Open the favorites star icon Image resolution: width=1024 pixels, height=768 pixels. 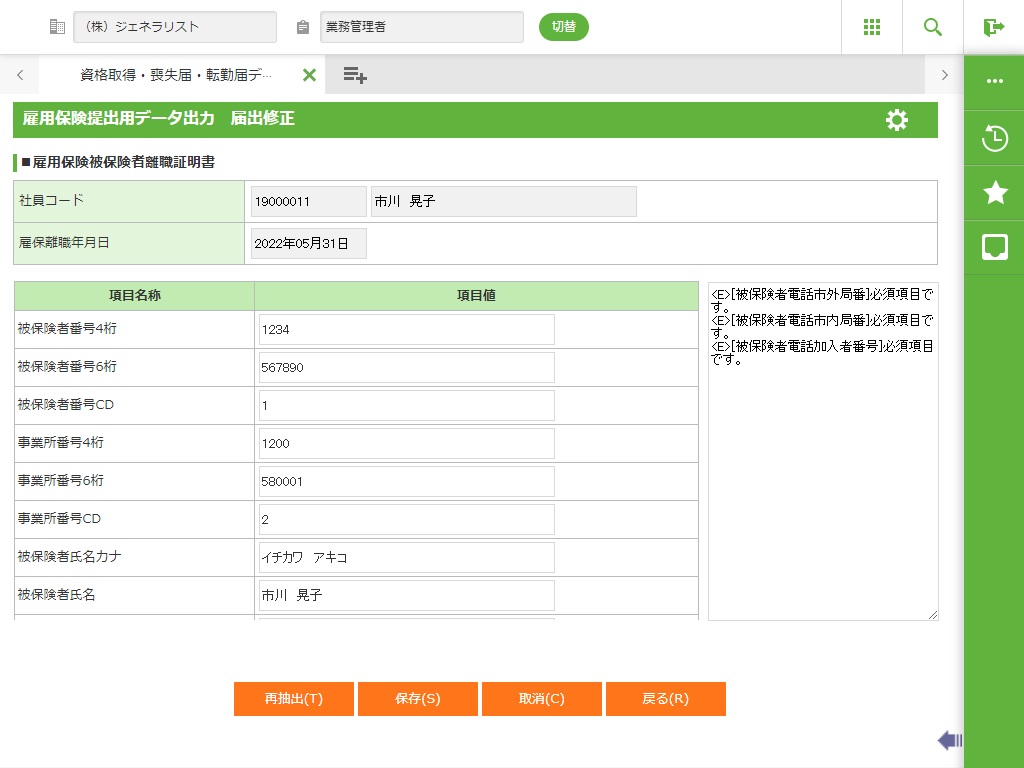(994, 193)
